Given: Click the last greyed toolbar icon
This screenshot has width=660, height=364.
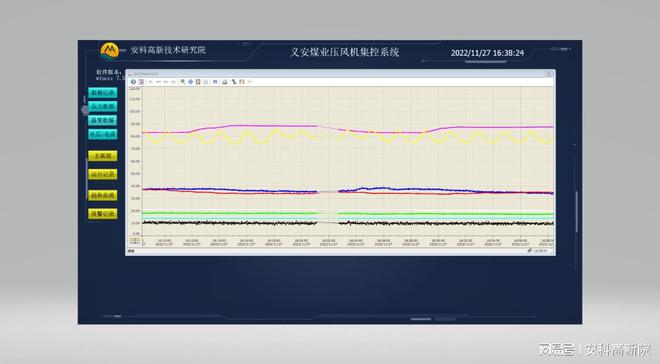Looking at the screenshot, I should pyautogui.click(x=250, y=82).
